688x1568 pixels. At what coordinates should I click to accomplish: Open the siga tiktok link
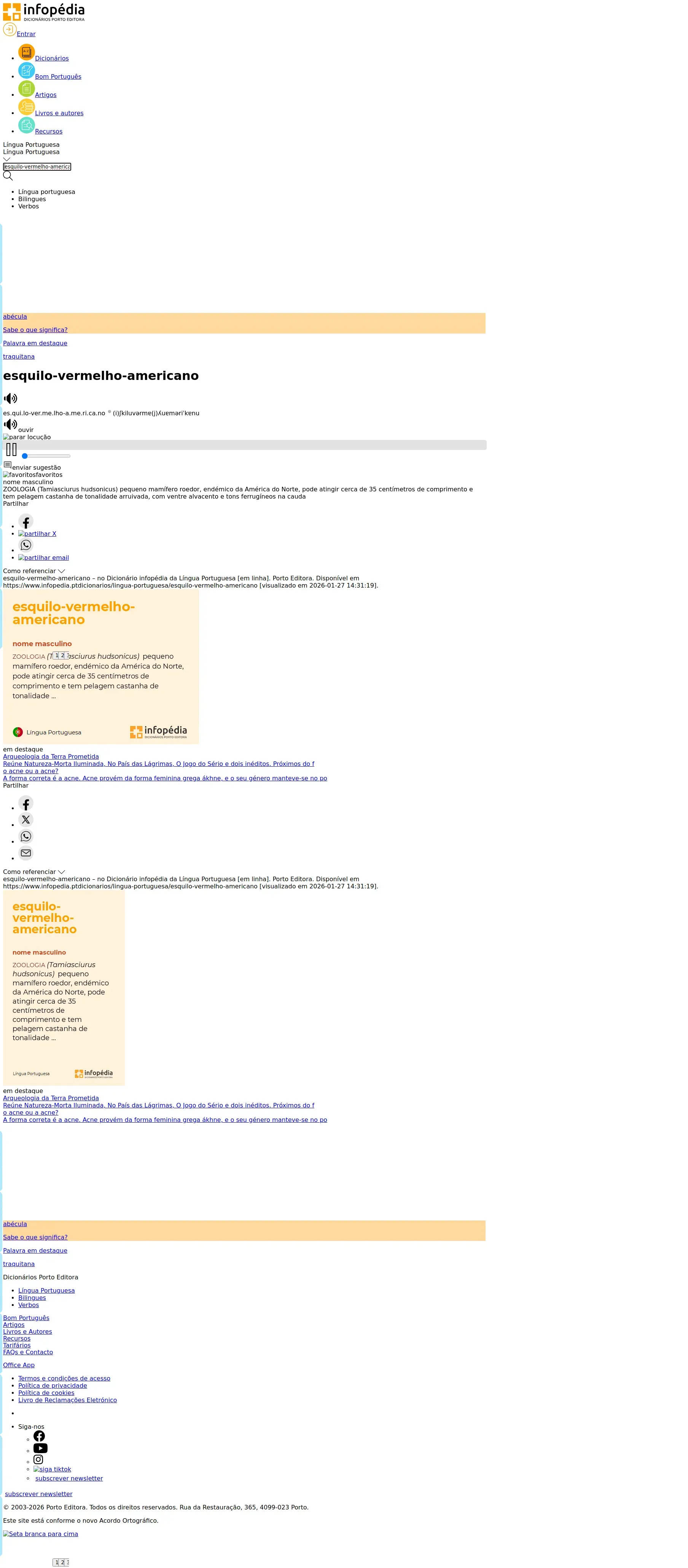click(x=53, y=1470)
